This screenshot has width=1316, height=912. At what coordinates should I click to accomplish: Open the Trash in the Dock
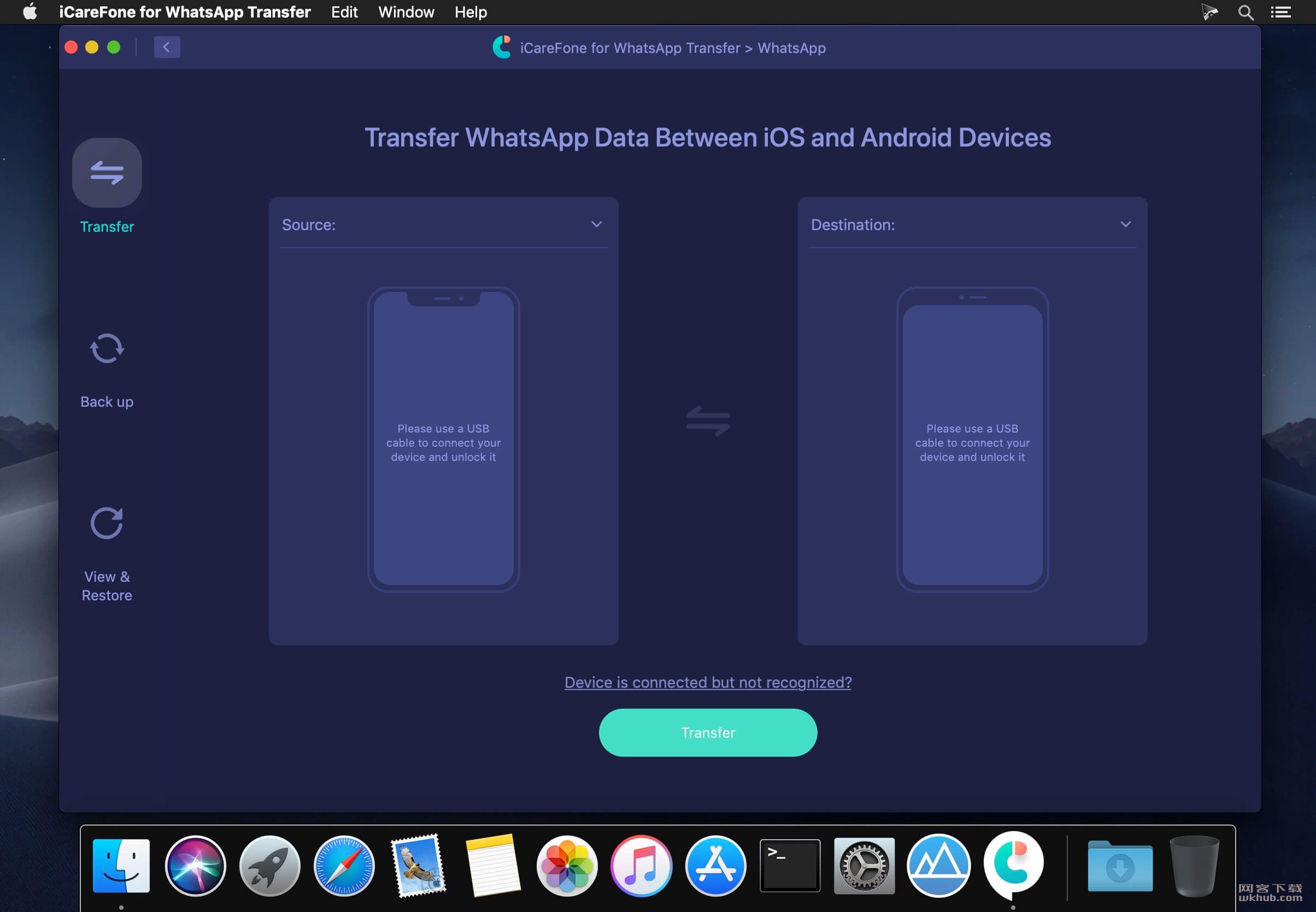(x=1194, y=867)
